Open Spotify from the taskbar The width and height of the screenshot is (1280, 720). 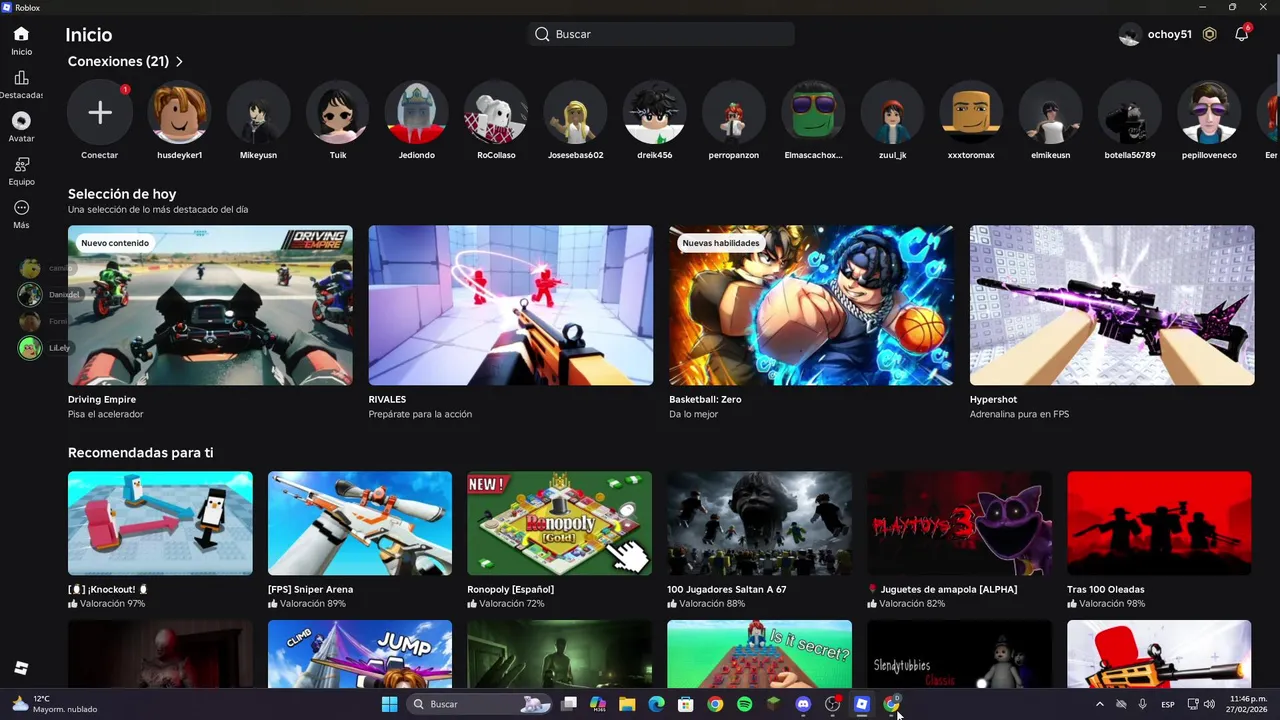(x=744, y=704)
